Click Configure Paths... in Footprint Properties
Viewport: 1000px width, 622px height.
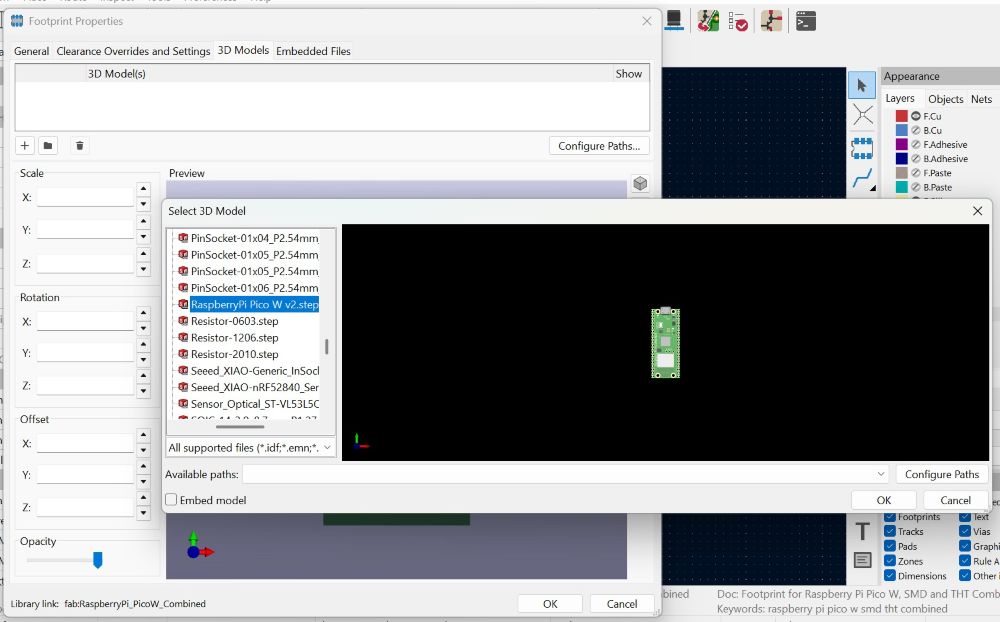click(599, 146)
